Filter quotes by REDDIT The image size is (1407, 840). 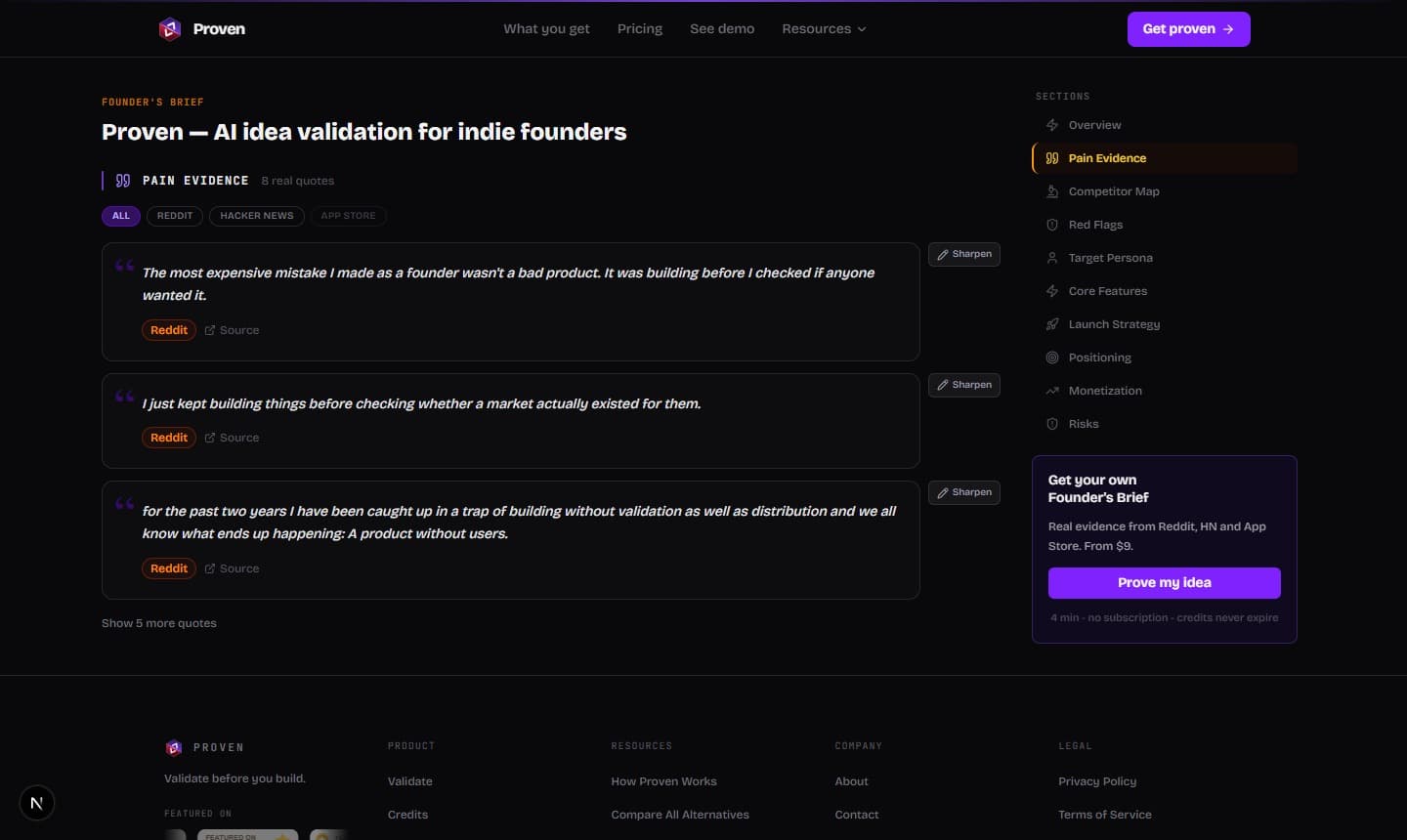tap(175, 216)
